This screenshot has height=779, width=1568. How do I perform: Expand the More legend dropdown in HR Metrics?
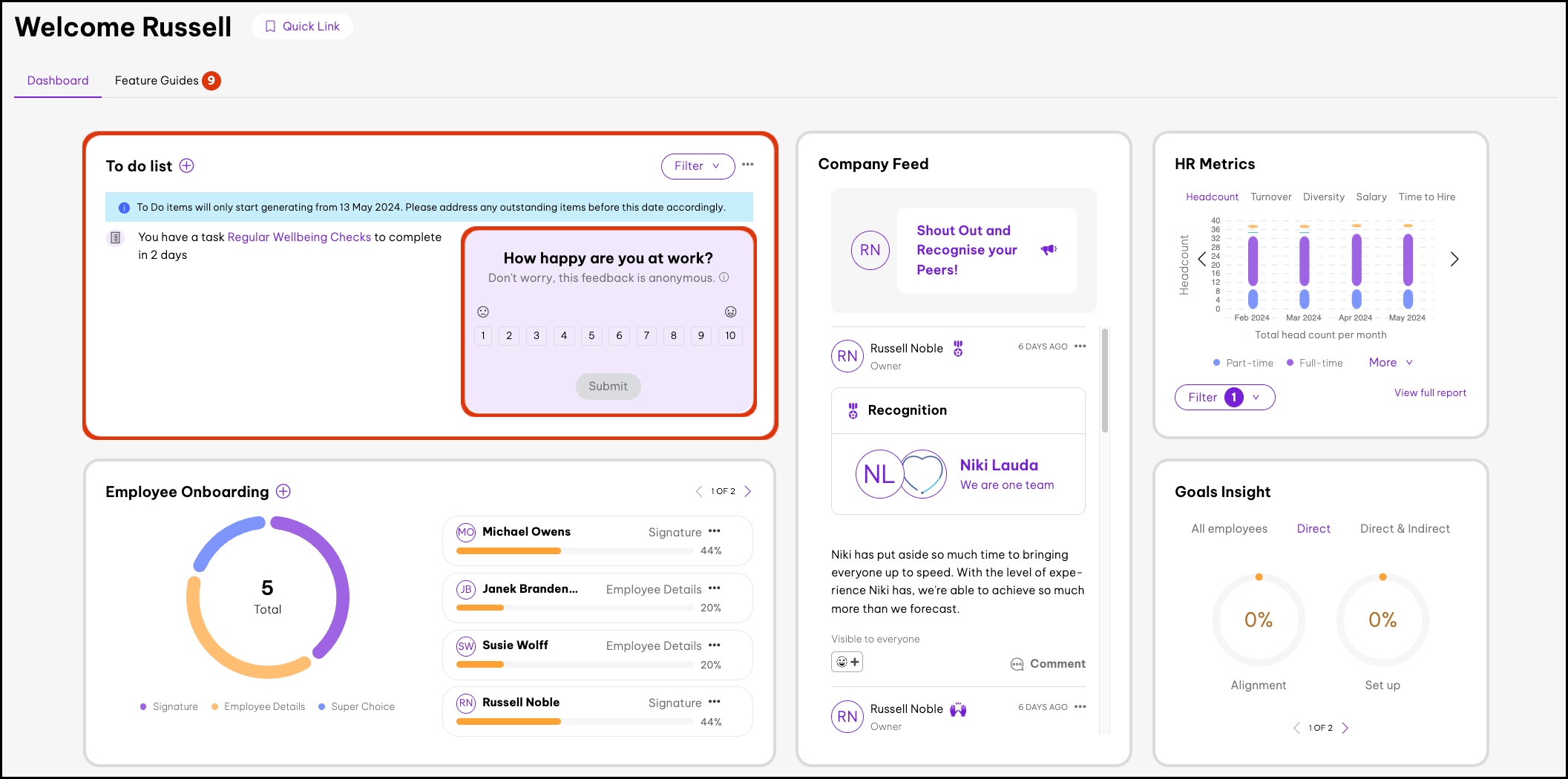[x=1391, y=363]
